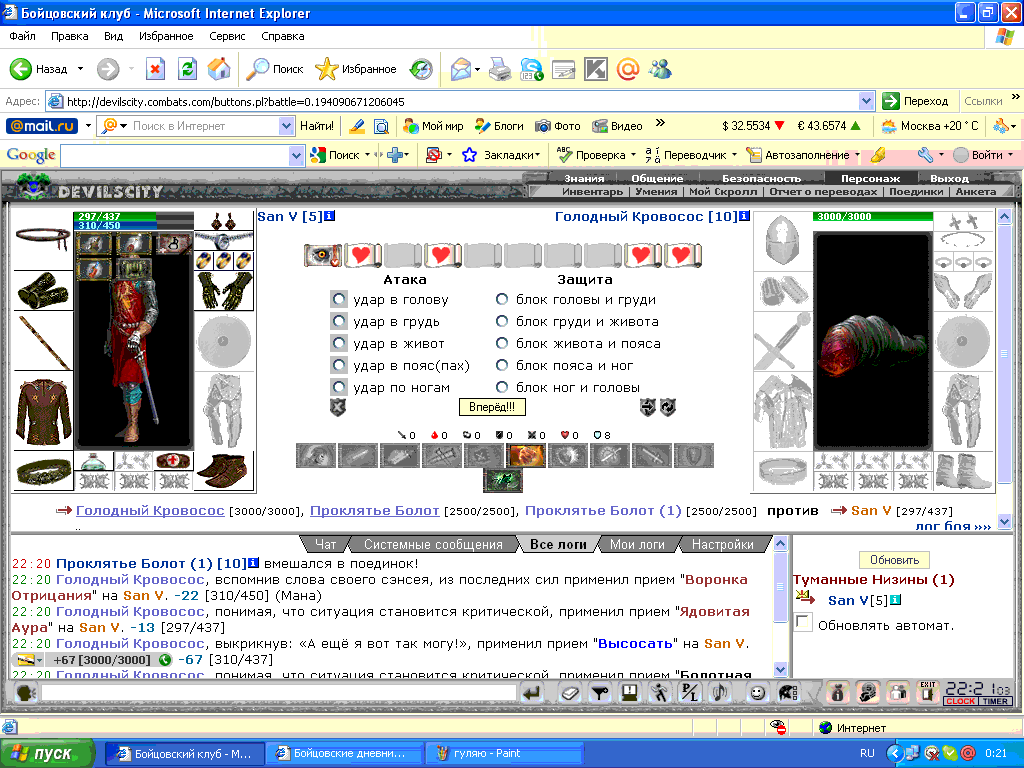
Task: Open the Файл menu
Action: (22, 36)
